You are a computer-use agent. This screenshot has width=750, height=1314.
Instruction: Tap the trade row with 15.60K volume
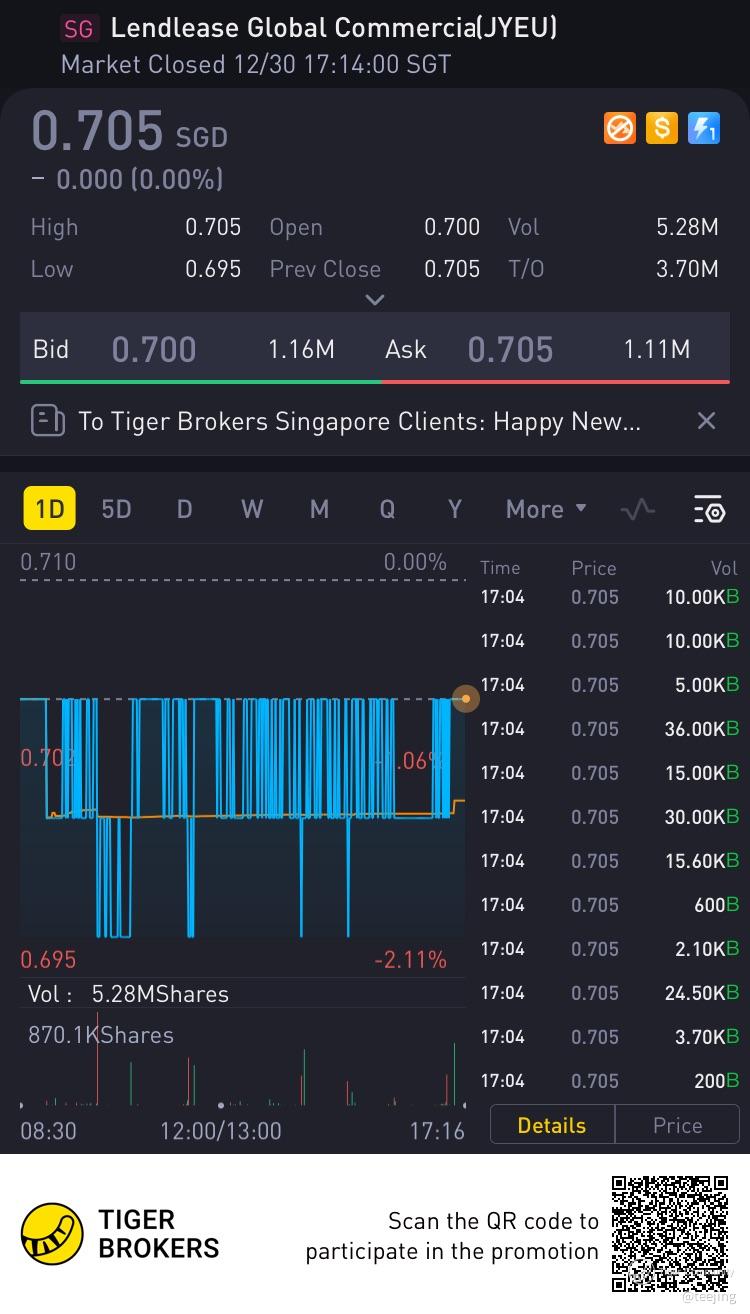tap(610, 861)
